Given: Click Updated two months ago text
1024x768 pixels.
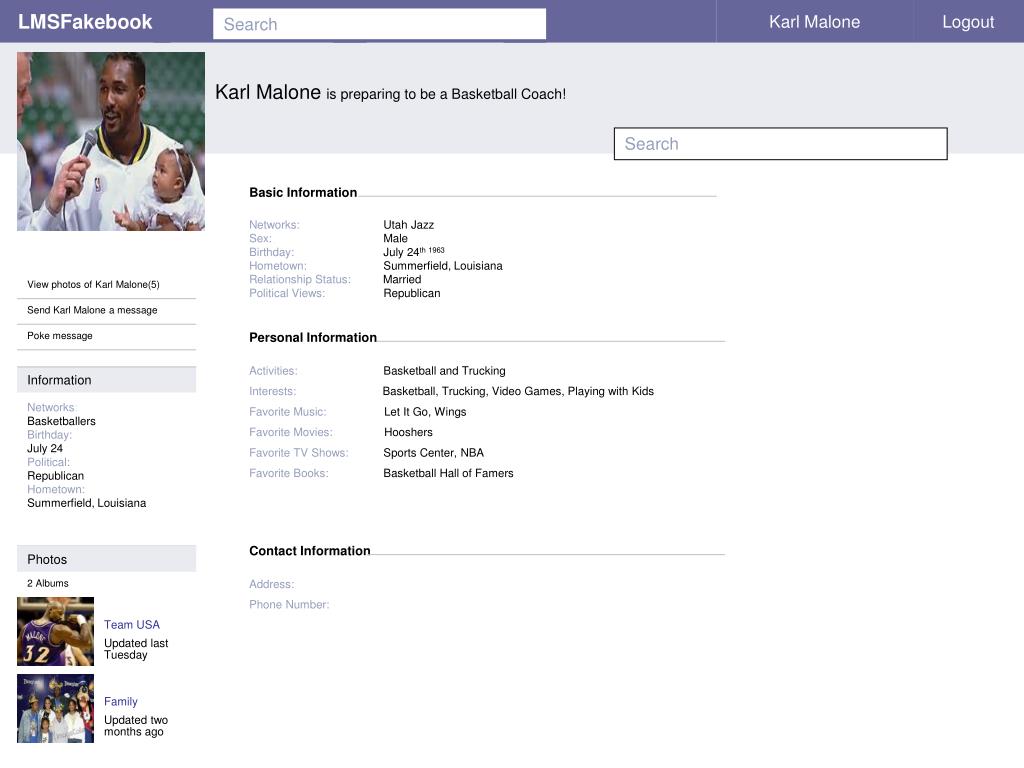Looking at the screenshot, I should [136, 726].
